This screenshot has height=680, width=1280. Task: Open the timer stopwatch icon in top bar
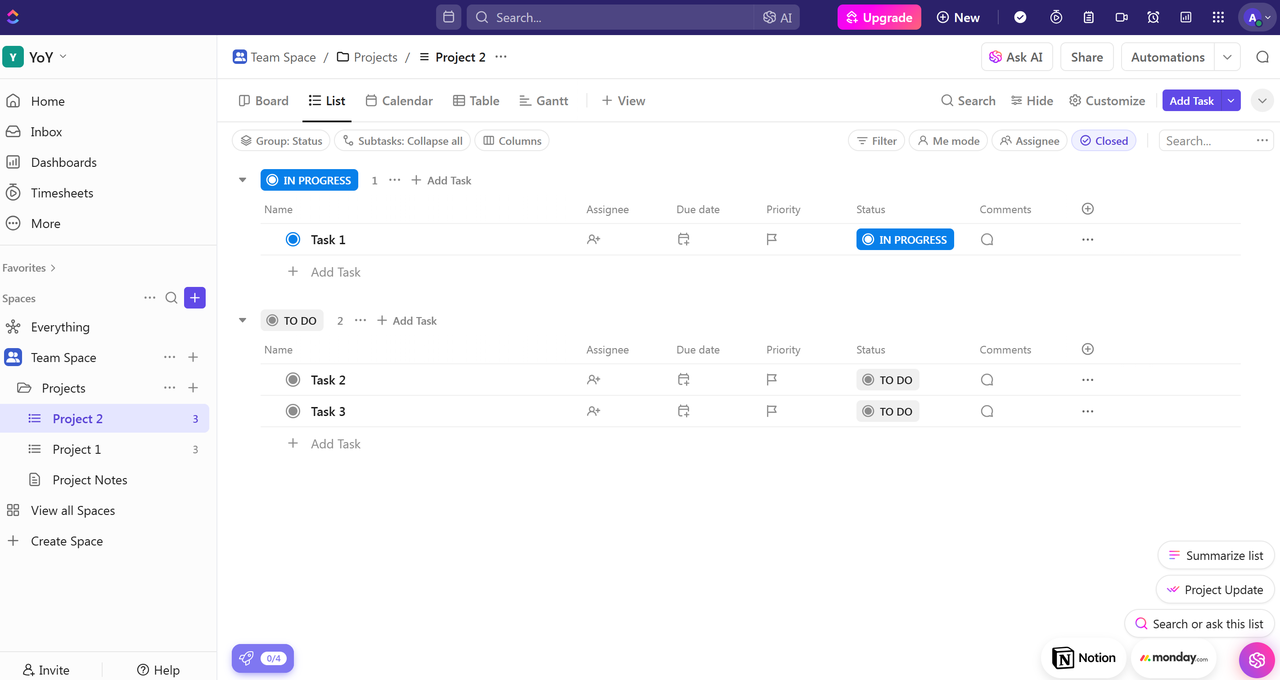1056,17
